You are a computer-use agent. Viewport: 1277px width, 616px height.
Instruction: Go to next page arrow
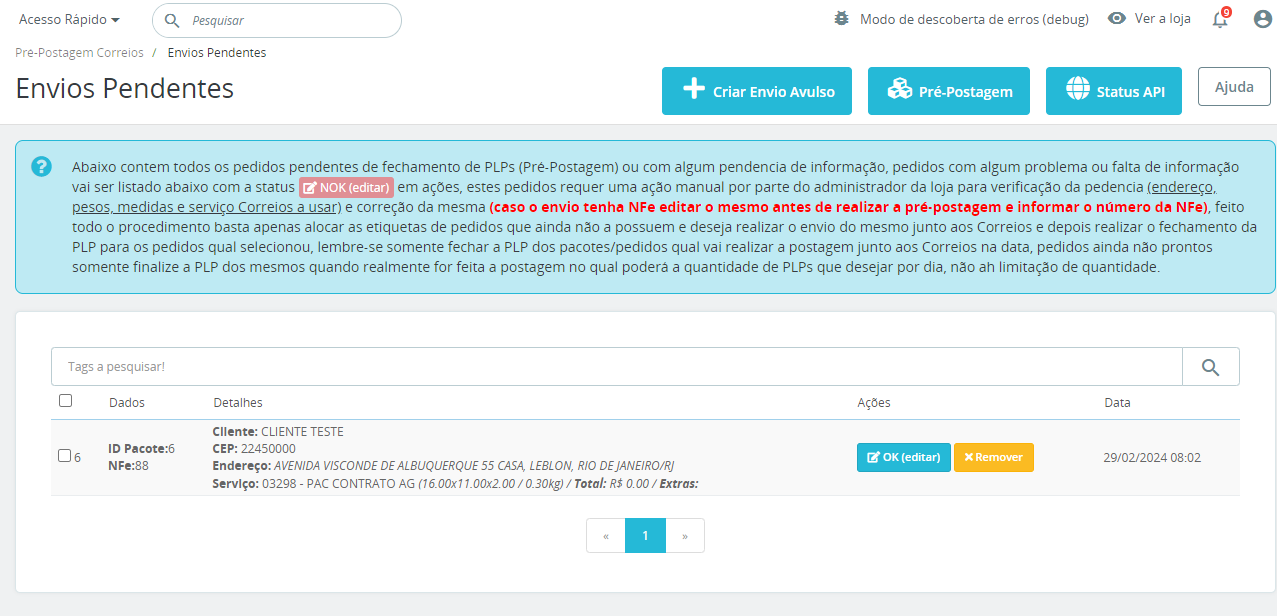pos(685,536)
